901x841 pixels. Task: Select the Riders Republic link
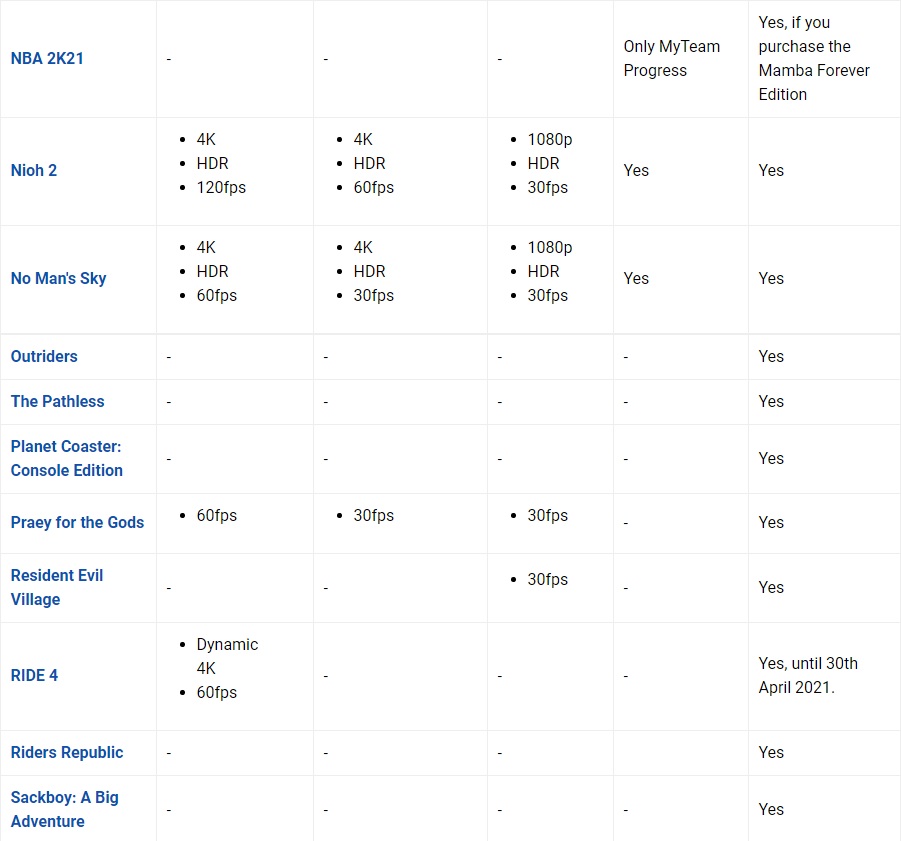[67, 752]
